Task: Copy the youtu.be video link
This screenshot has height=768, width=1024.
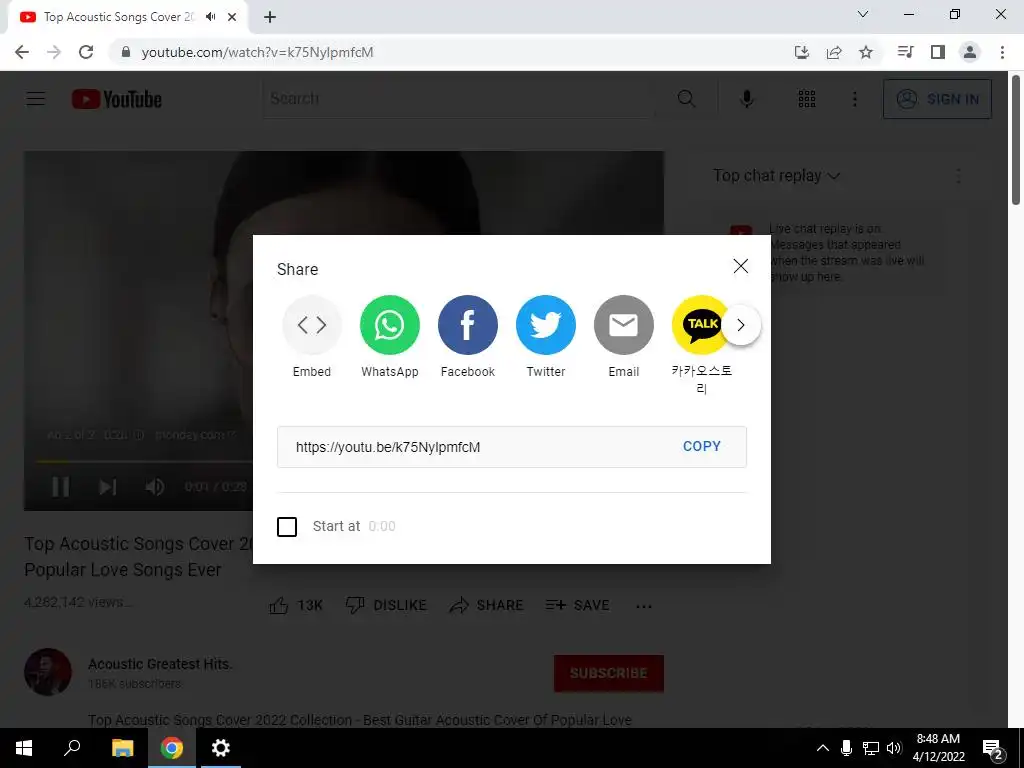Action: [701, 446]
